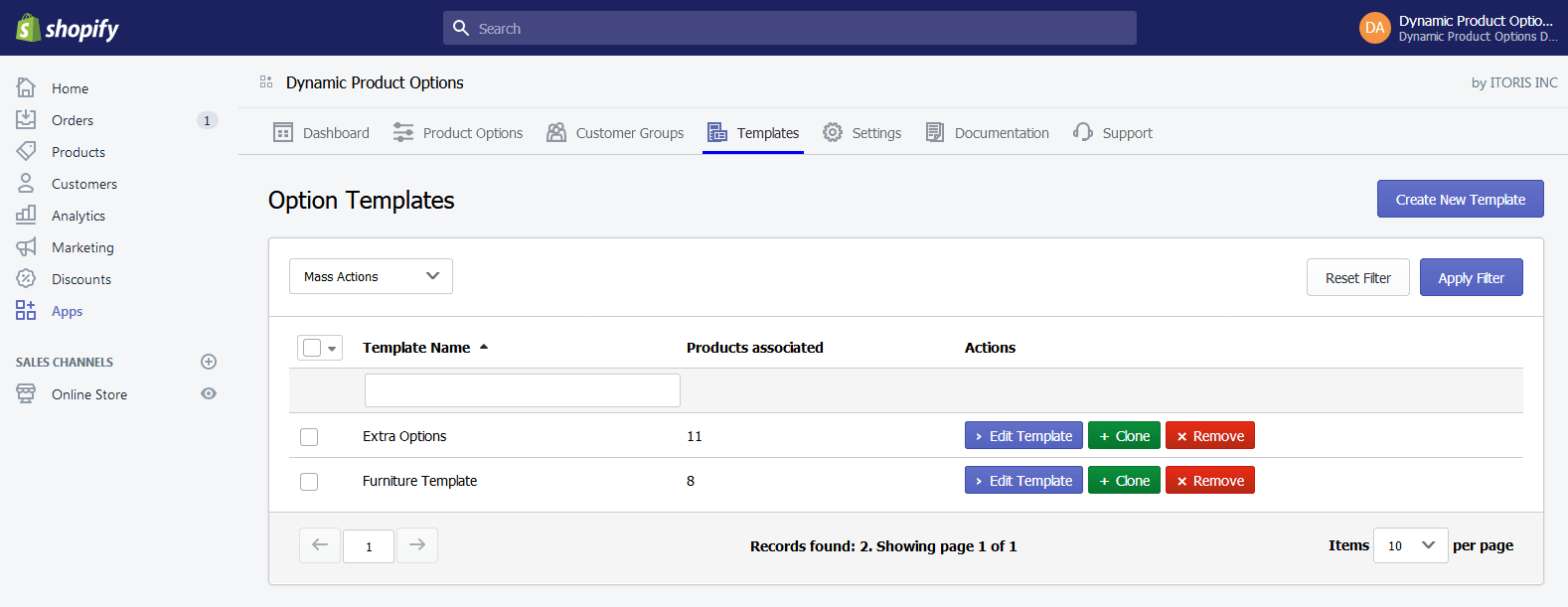Click the Furniture Template name text

tap(419, 481)
